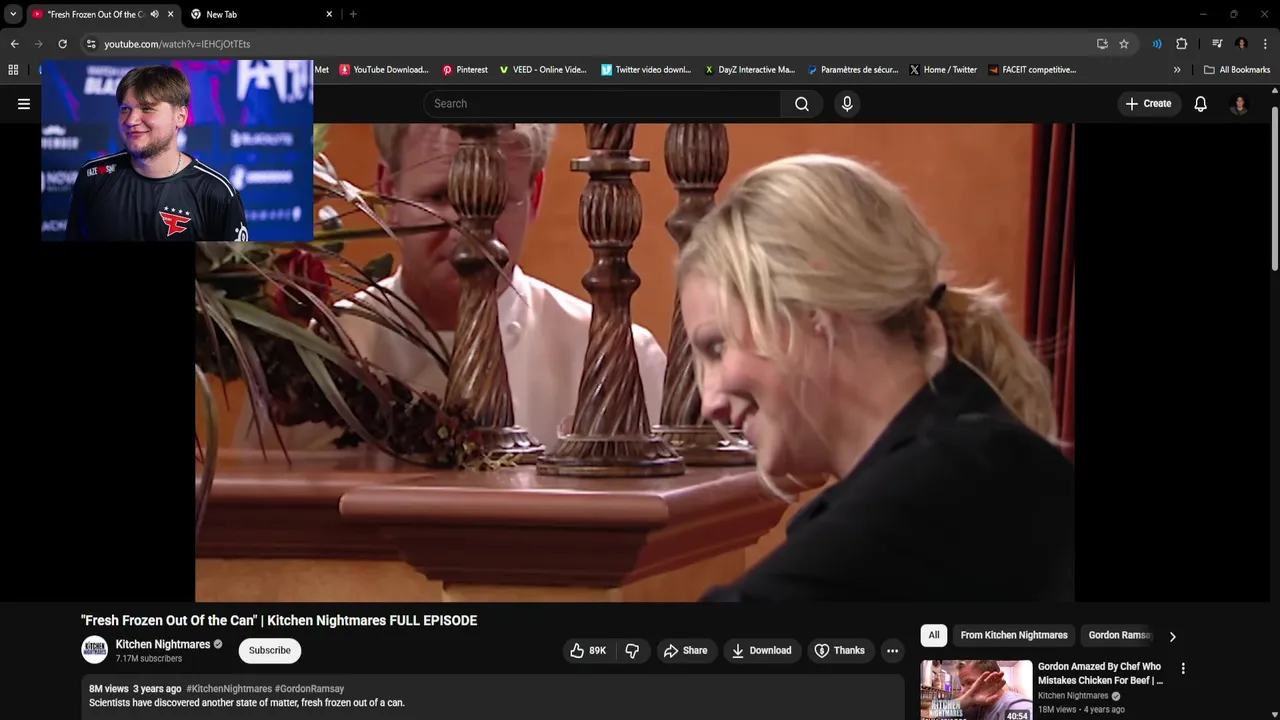Open Chrome three-dot menu

(1265, 44)
